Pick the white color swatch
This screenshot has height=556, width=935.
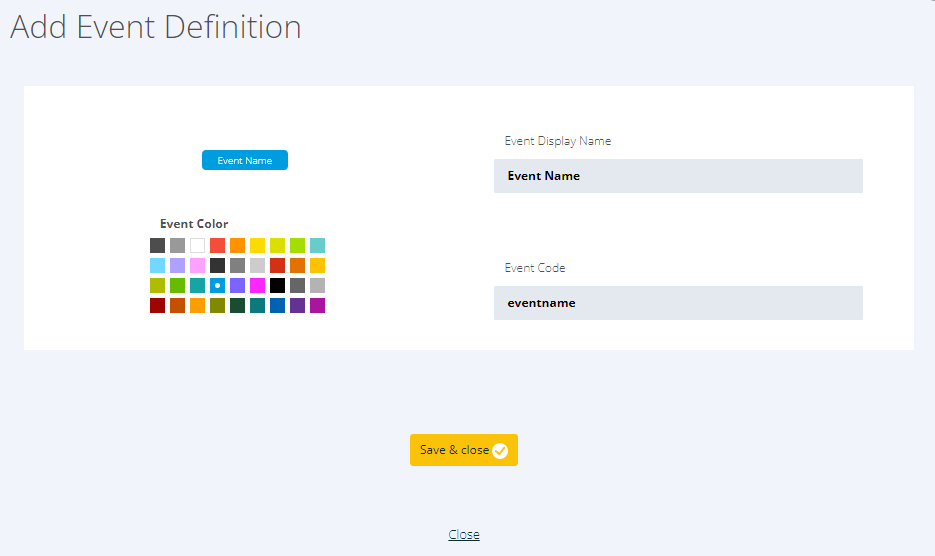tap(197, 245)
